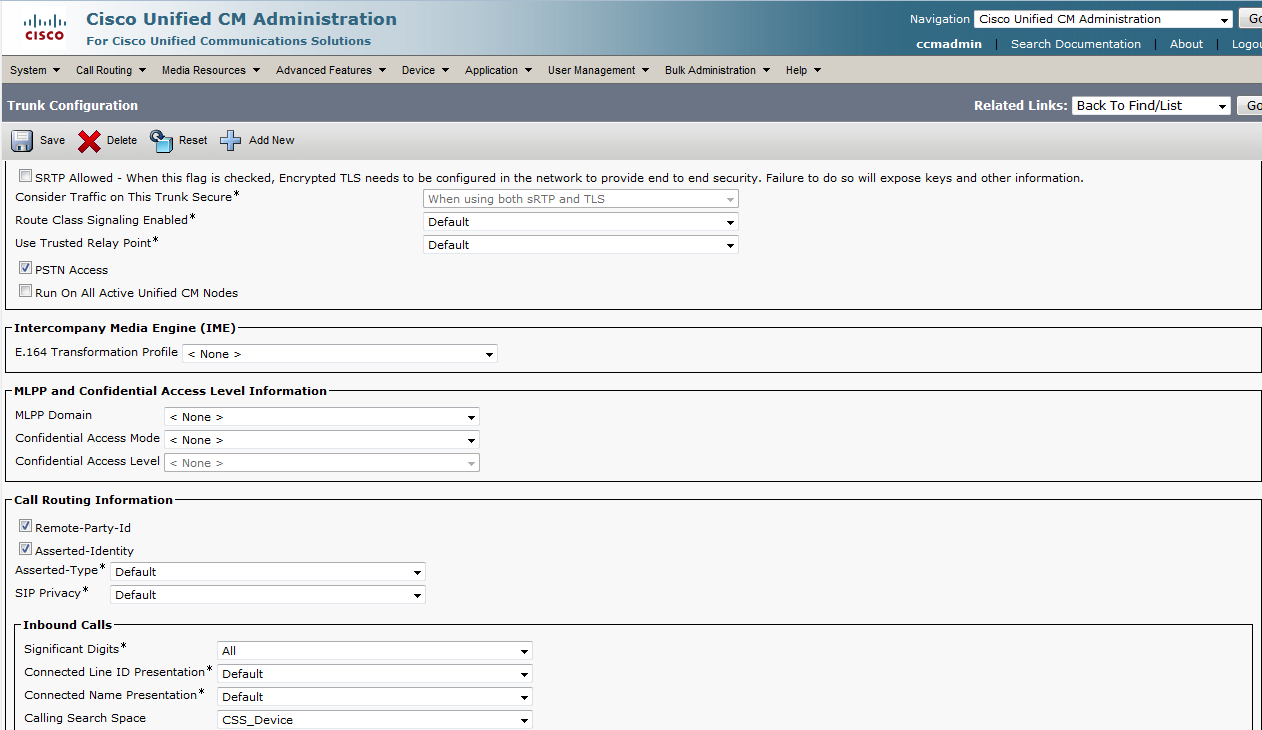Open the Calling Search Space dropdown
The height and width of the screenshot is (730, 1262).
coord(375,720)
